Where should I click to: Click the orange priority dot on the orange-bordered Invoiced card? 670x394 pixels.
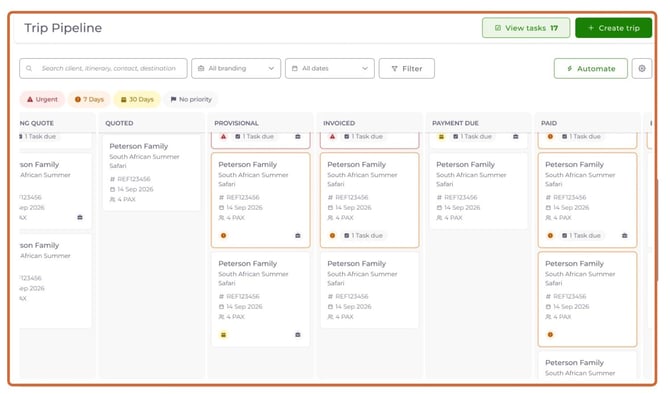click(332, 235)
